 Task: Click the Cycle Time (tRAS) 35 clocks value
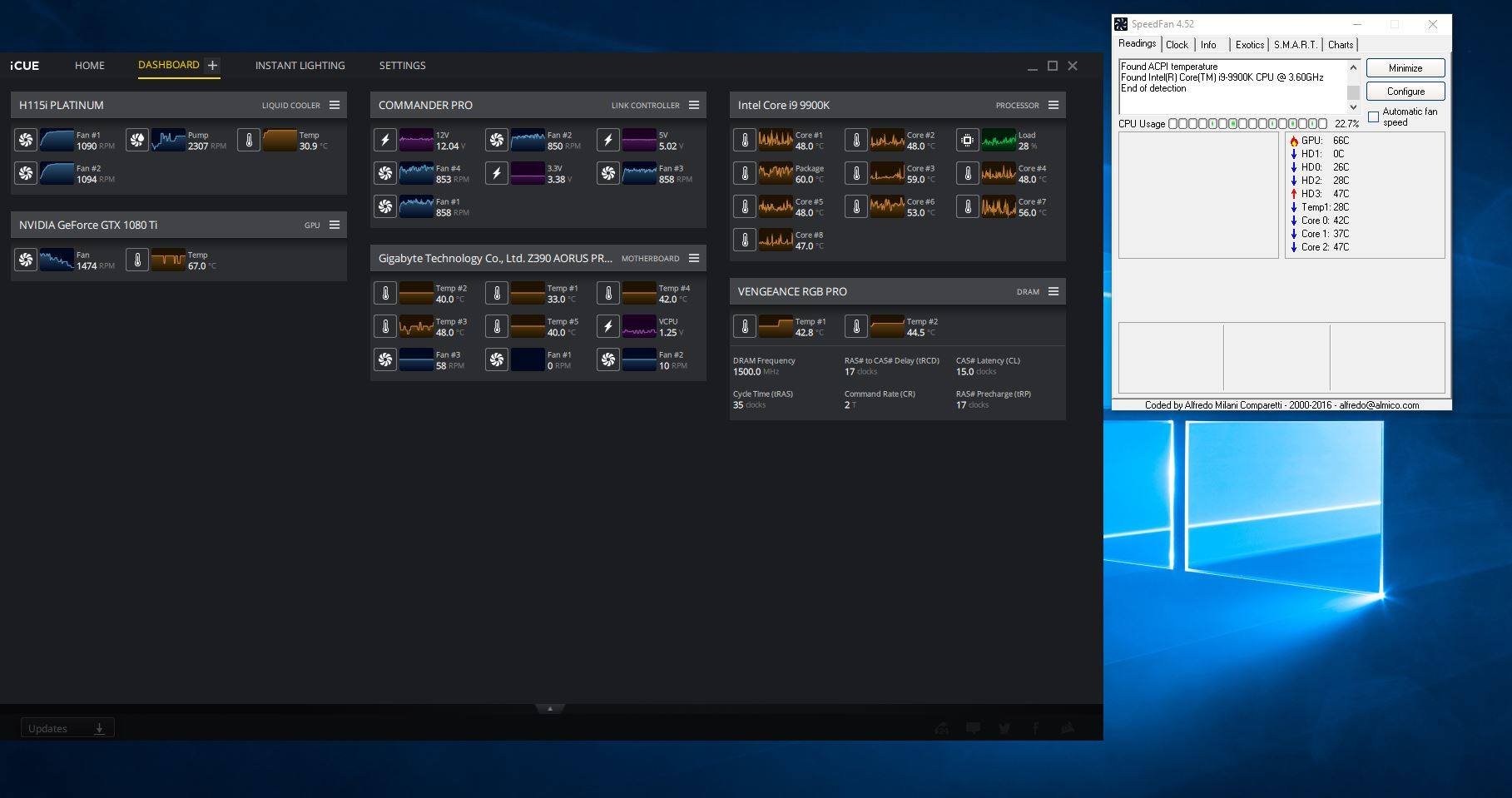(x=749, y=405)
